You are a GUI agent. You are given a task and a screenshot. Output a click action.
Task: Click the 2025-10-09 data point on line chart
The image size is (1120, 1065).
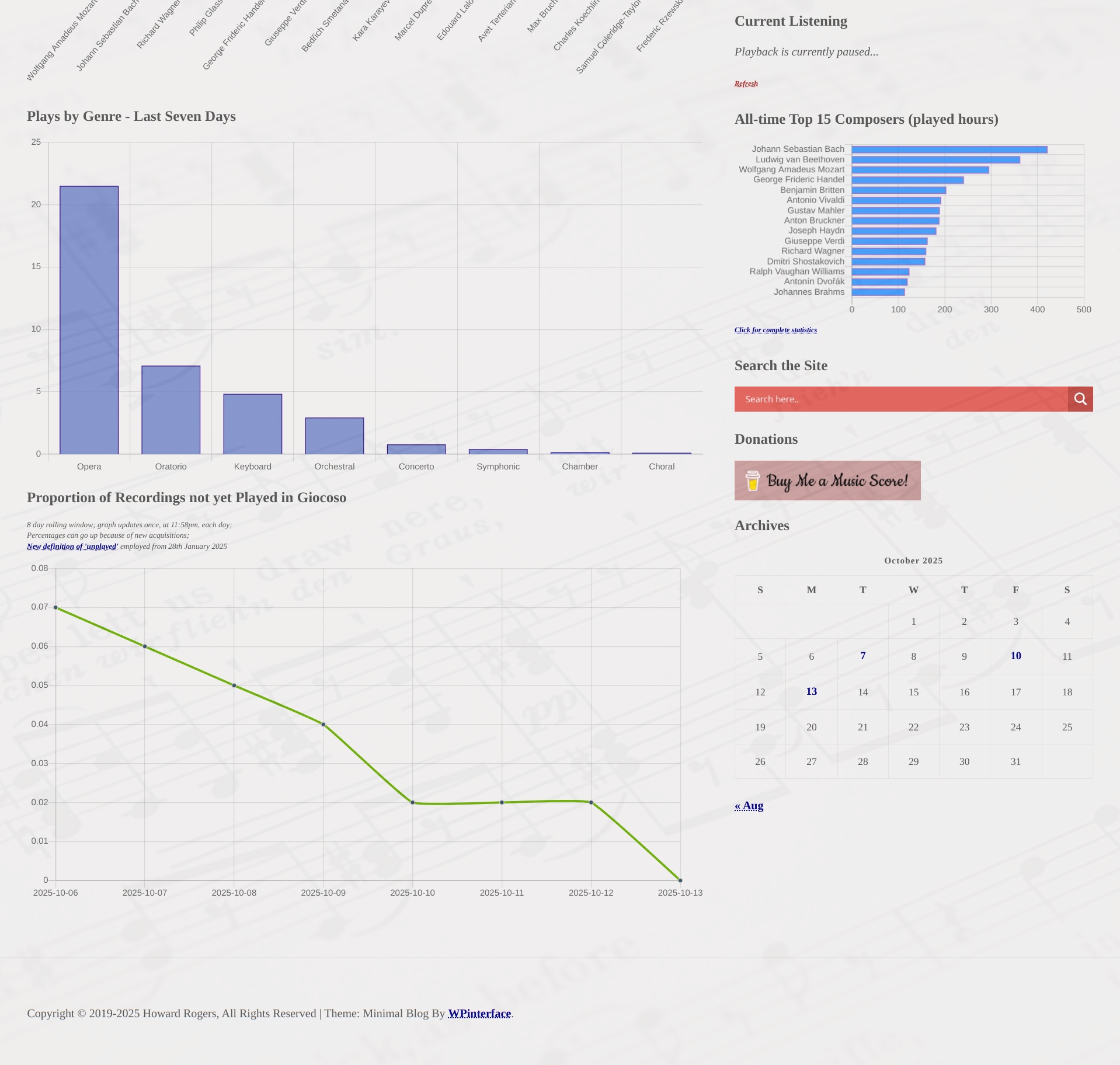coord(323,724)
